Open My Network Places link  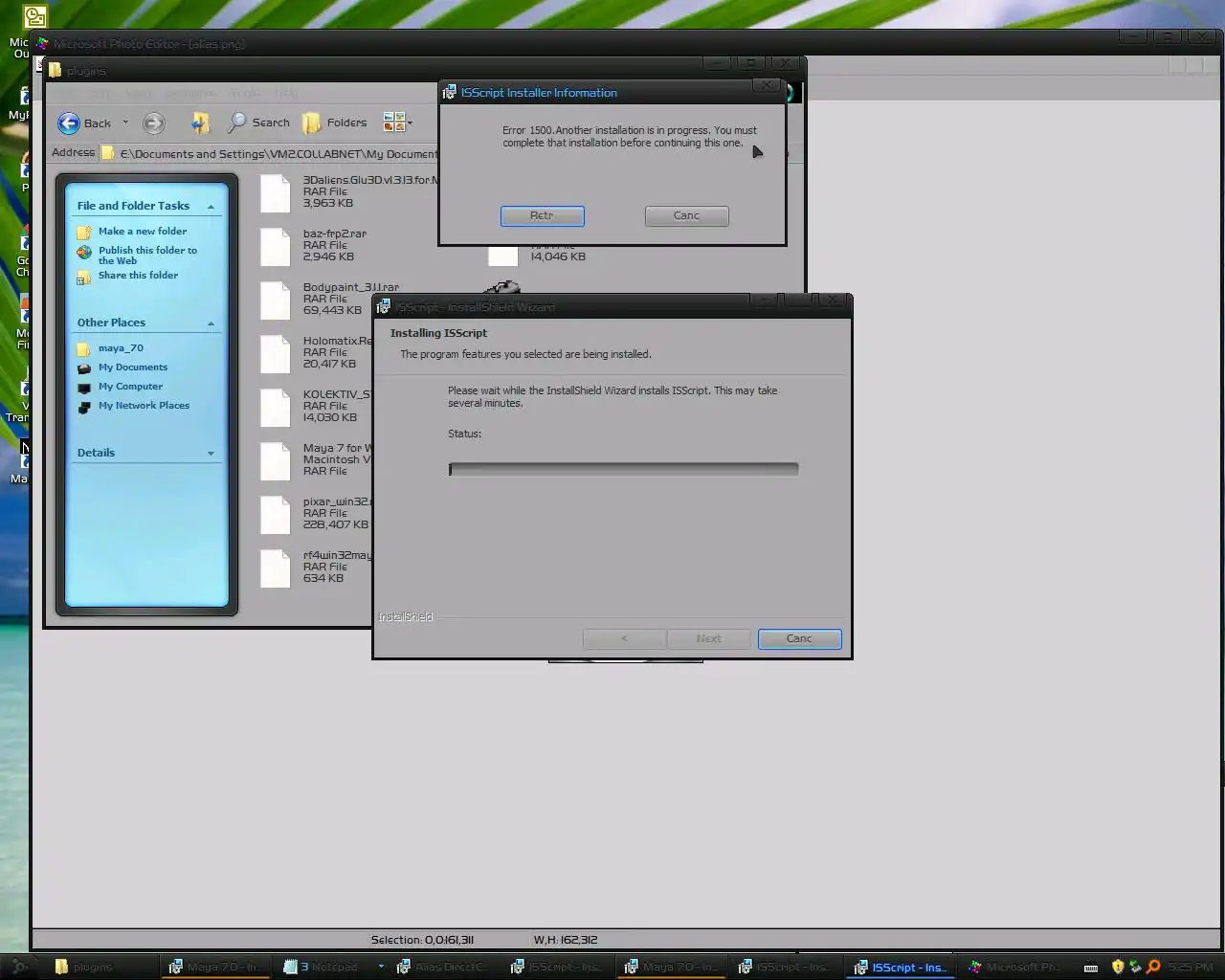tap(144, 406)
